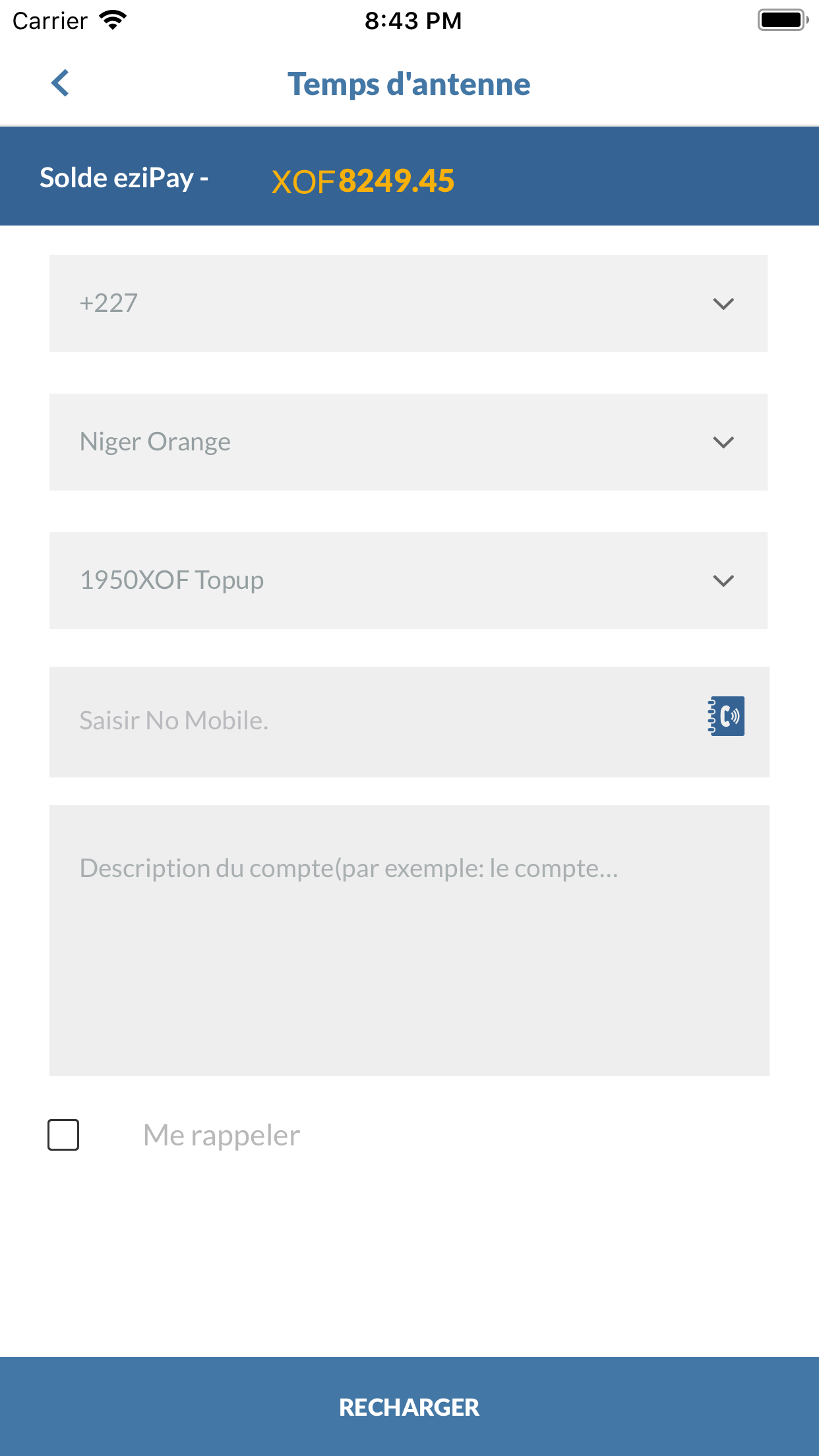The width and height of the screenshot is (819, 1456).
Task: Enable the Me rappeler option
Action: (x=63, y=1135)
